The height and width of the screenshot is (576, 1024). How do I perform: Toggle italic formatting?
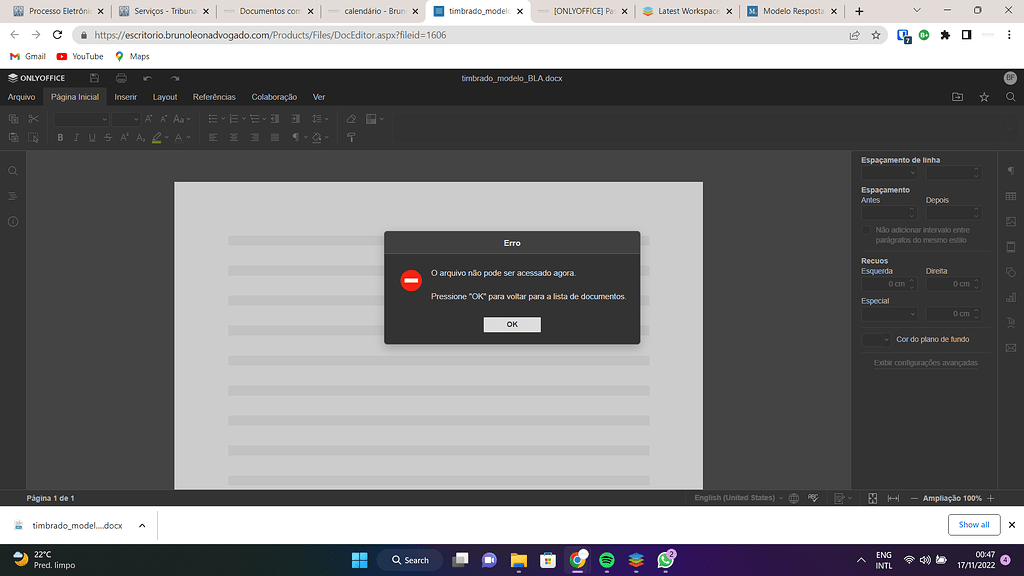pos(77,137)
